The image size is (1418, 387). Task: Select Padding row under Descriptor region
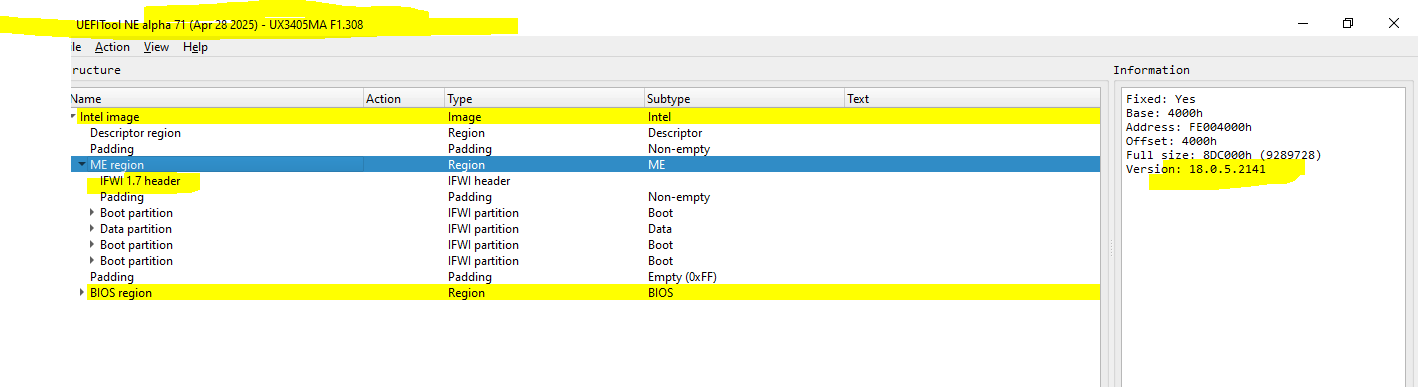point(584,149)
